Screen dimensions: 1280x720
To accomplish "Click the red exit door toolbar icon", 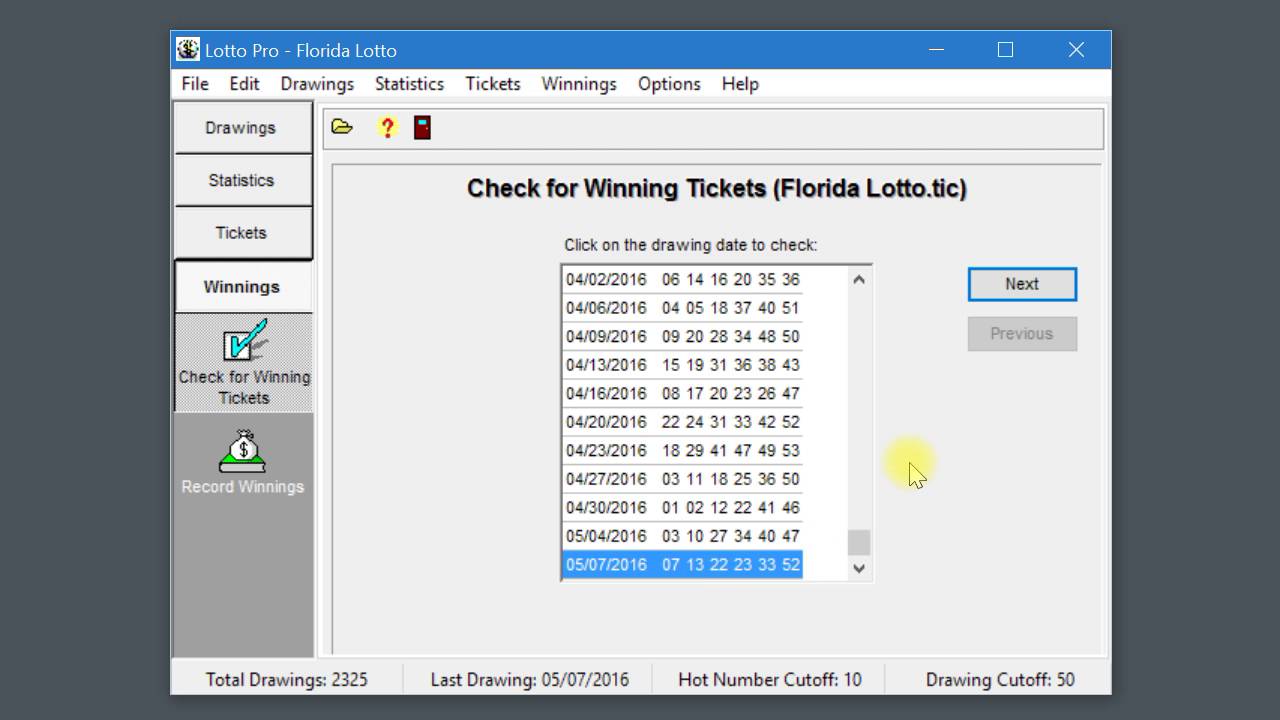I will coord(422,127).
